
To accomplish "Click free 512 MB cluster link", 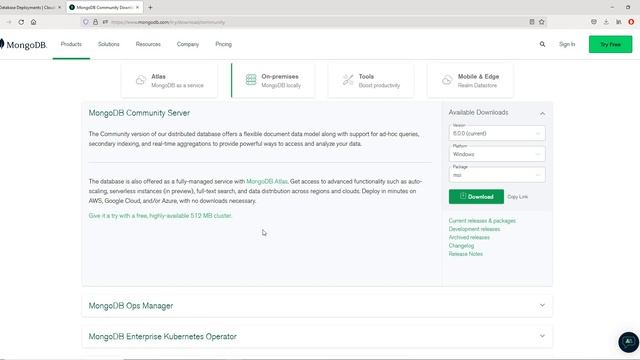I will [160, 216].
